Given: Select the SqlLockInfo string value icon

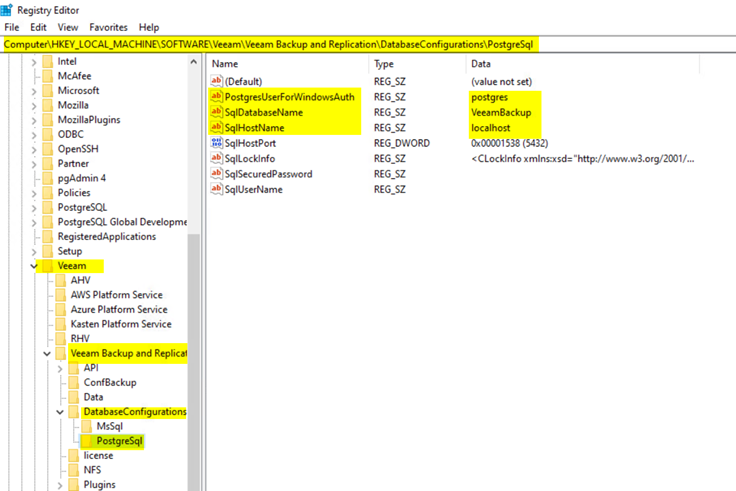Looking at the screenshot, I should point(216,158).
